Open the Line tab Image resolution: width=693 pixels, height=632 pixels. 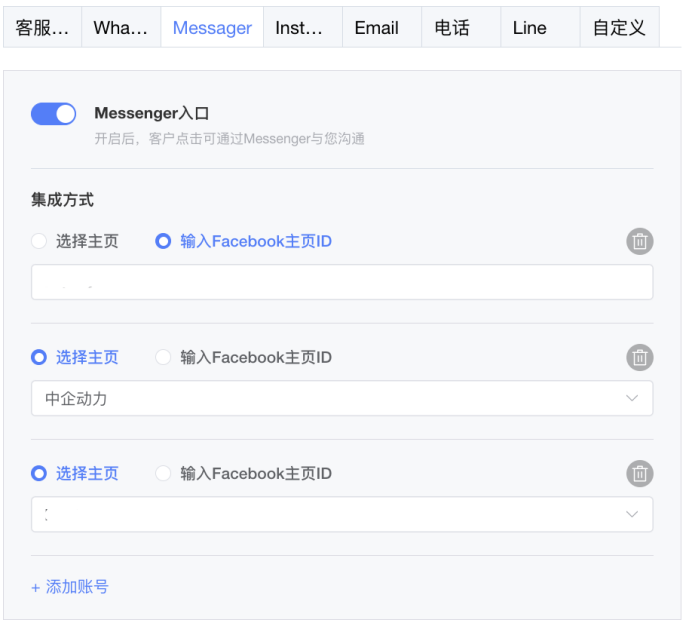tap(540, 27)
